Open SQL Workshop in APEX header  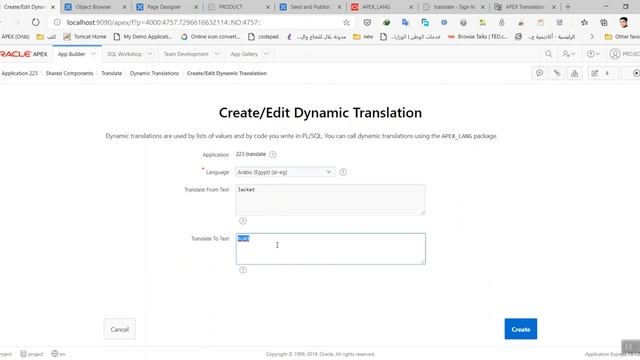pyautogui.click(x=124, y=54)
